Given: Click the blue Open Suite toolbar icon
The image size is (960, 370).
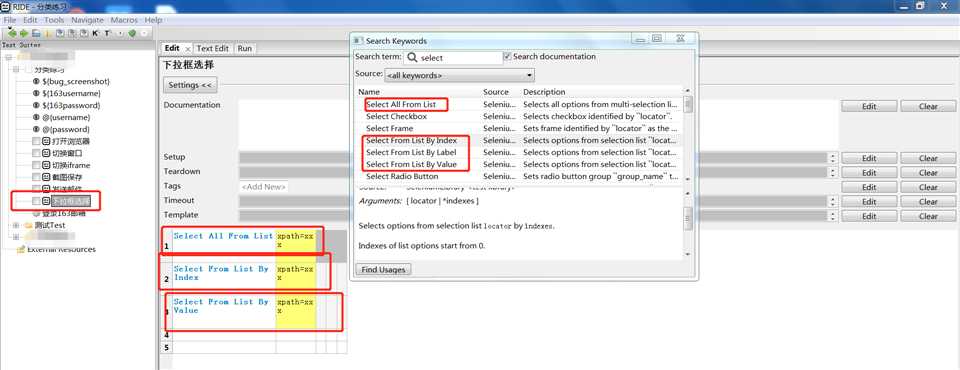Looking at the screenshot, I should (36, 33).
